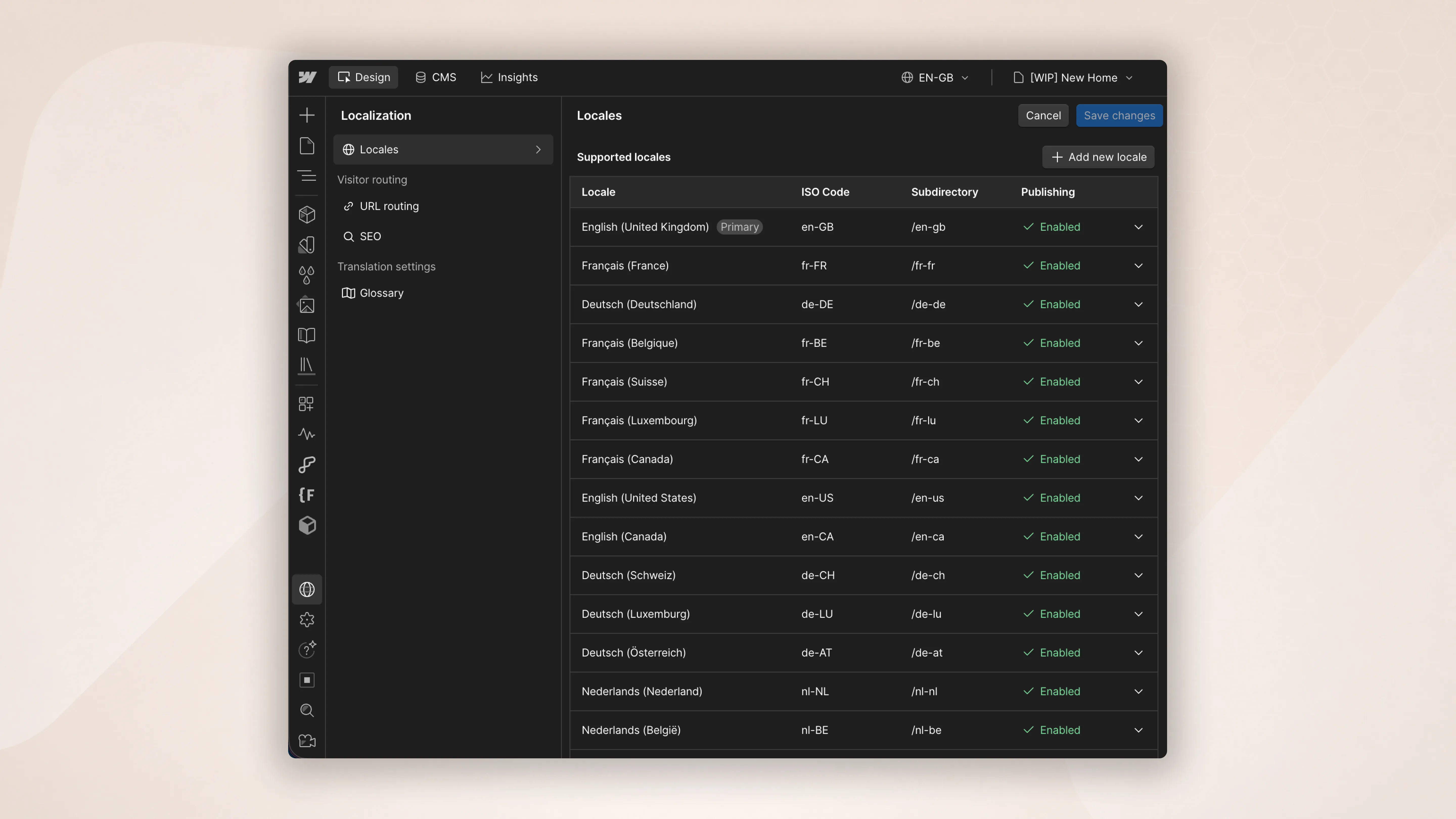Open the SEO settings item
This screenshot has width=1456, height=819.
pyautogui.click(x=443, y=236)
